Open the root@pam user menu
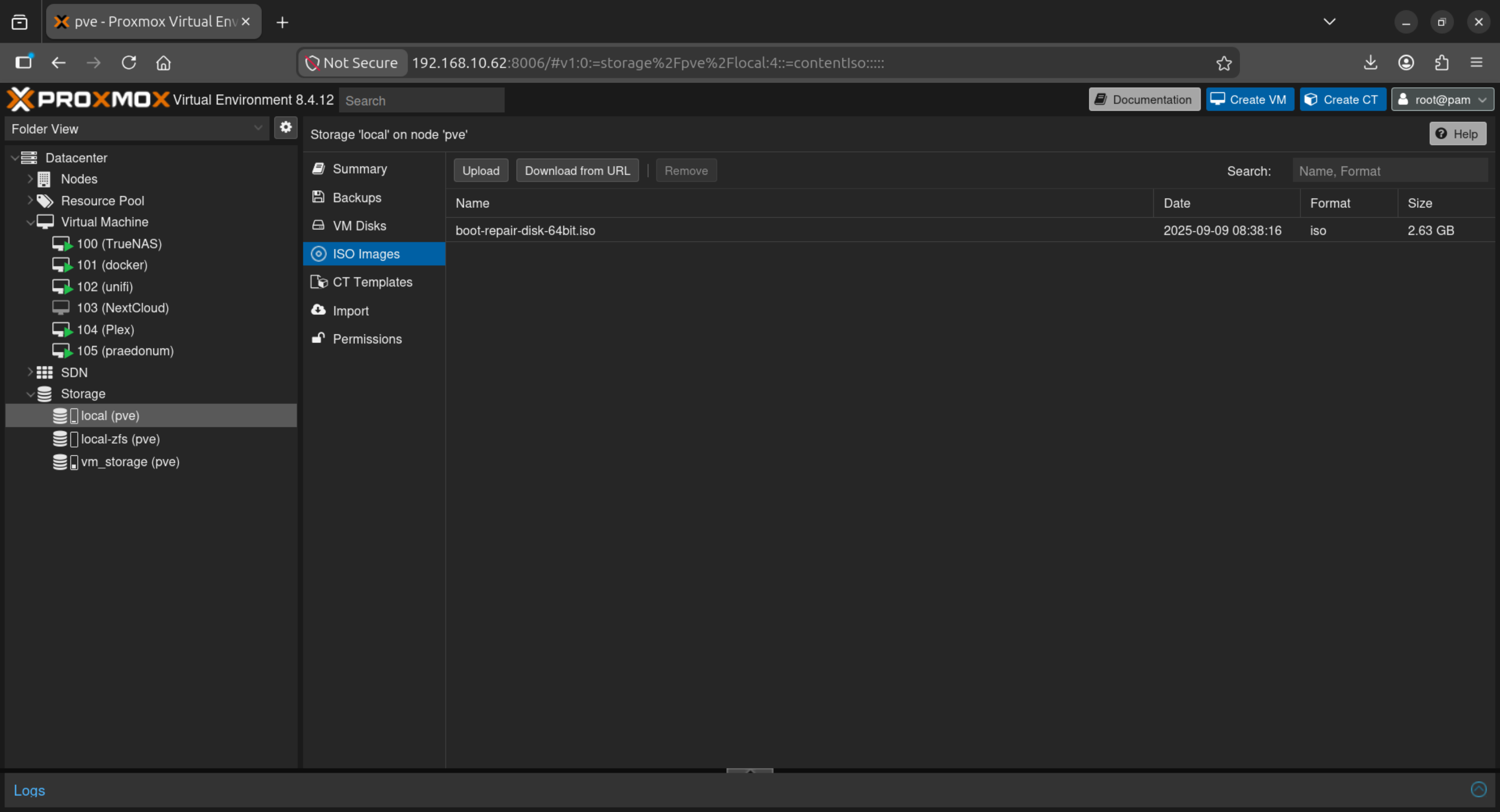 point(1442,100)
